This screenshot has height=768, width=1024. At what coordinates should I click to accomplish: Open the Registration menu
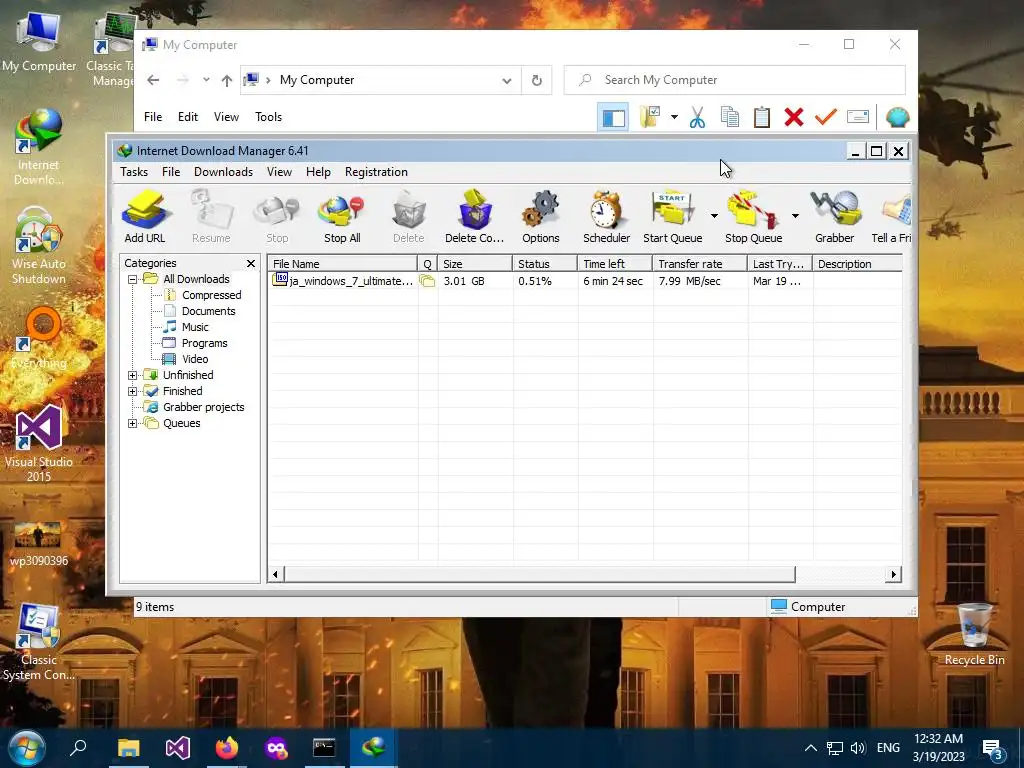(376, 172)
